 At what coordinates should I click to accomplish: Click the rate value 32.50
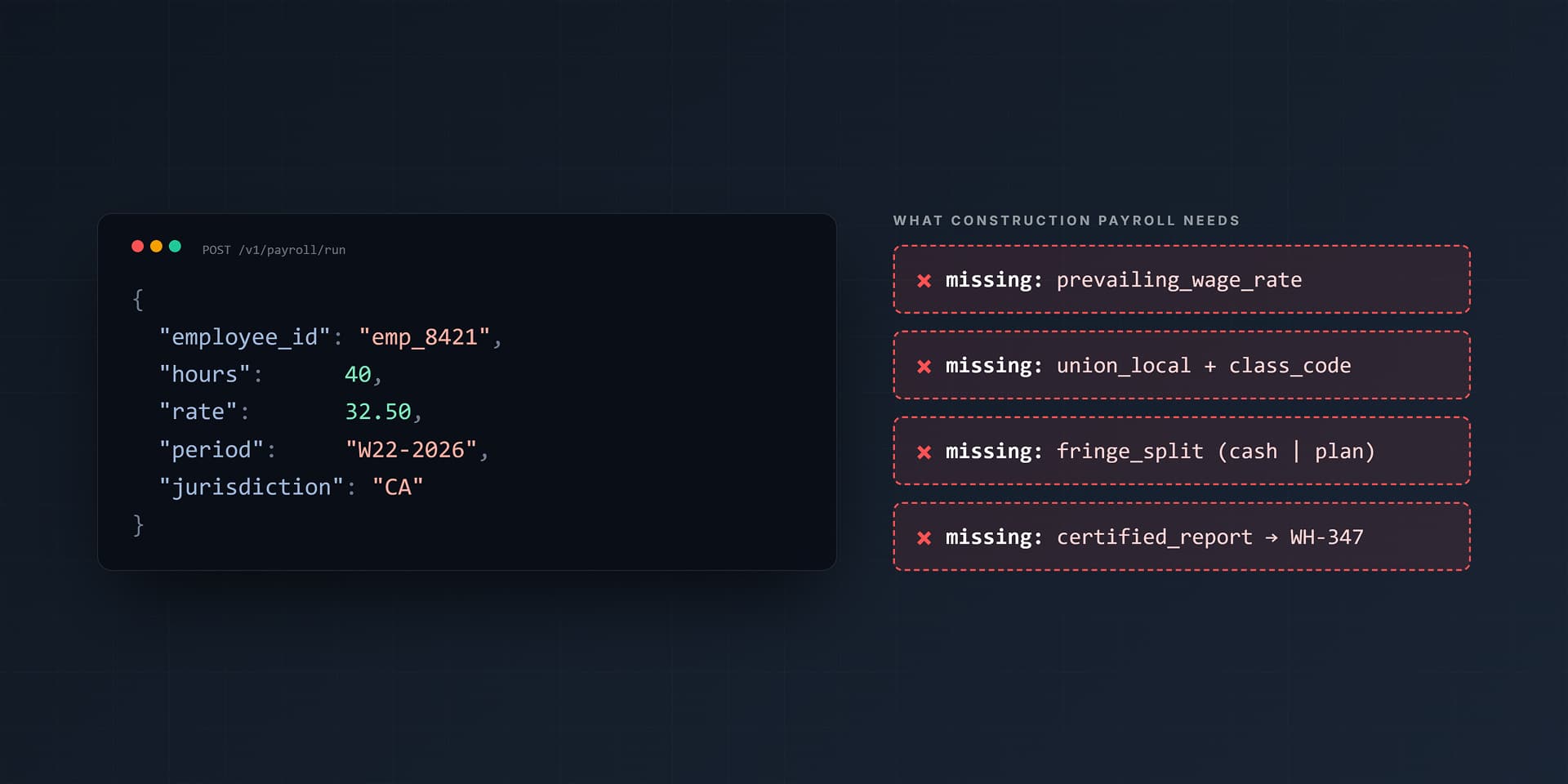pos(378,412)
